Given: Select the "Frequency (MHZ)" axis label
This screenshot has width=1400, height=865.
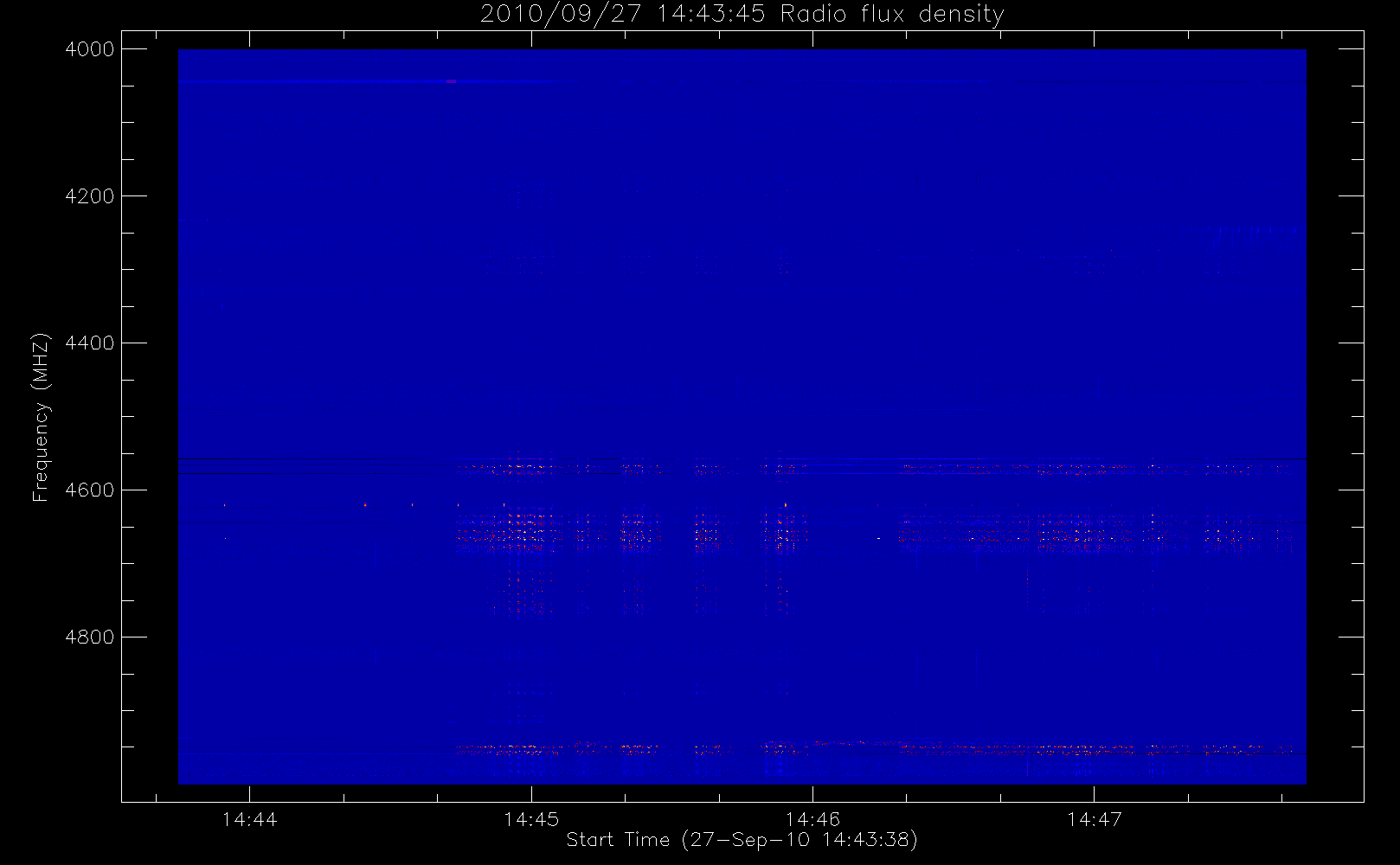Looking at the screenshot, I should pos(40,417).
